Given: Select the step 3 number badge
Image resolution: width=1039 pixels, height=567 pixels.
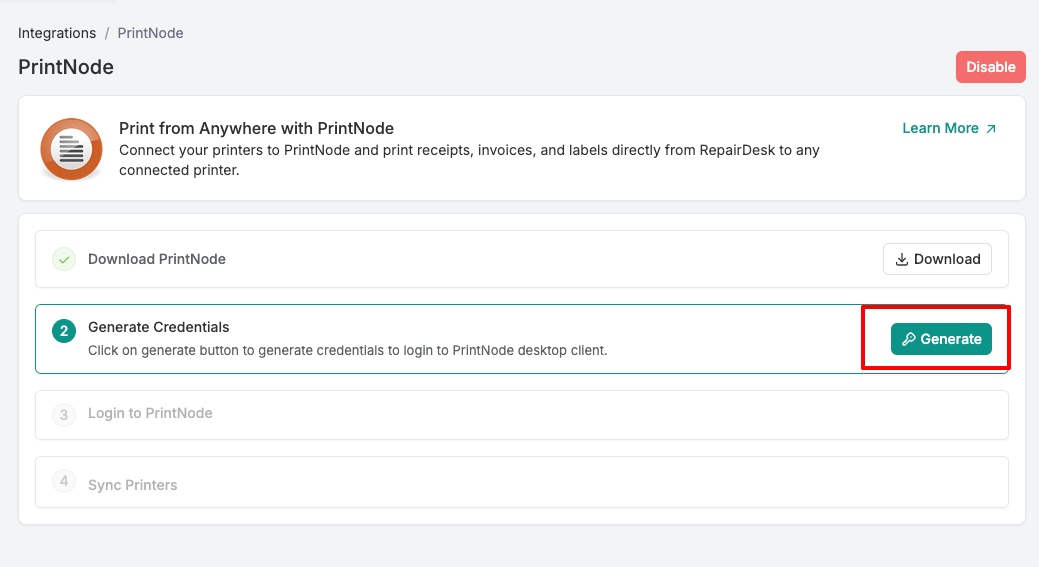Looking at the screenshot, I should [64, 414].
